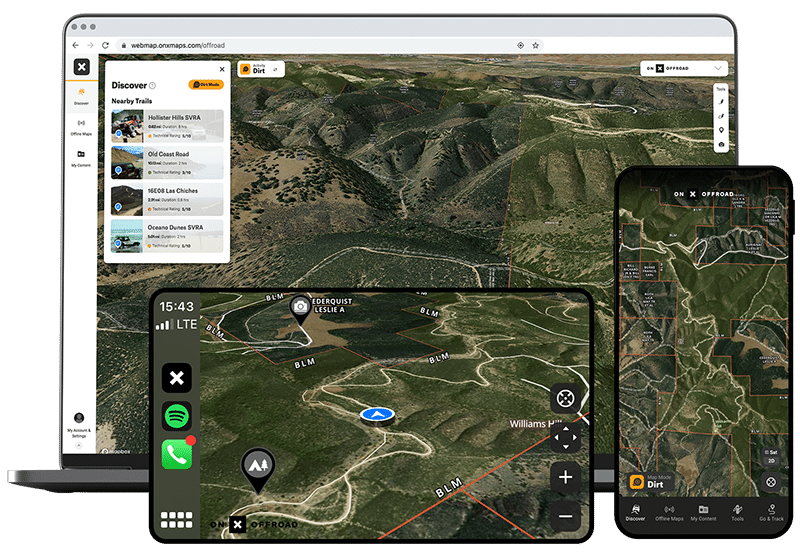Zoom out with the CarPlay minus button
Viewport: 800px width, 554px height.
[x=565, y=516]
